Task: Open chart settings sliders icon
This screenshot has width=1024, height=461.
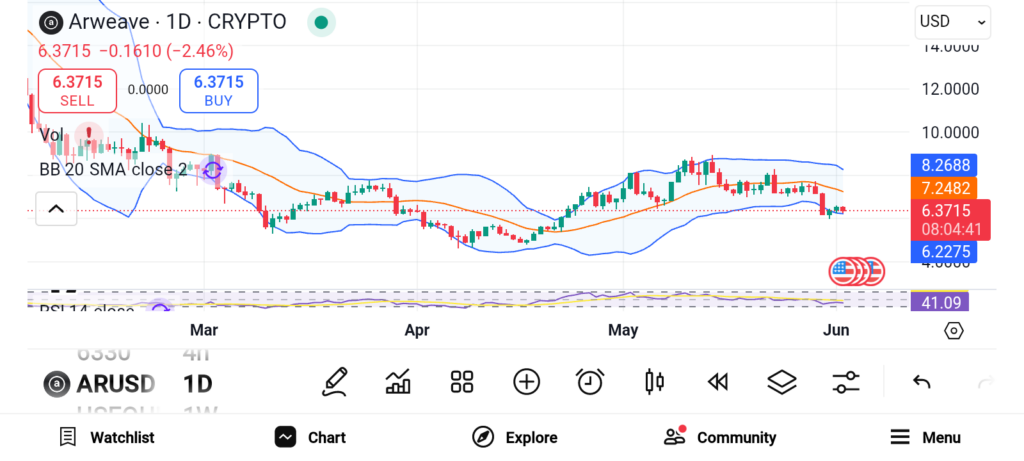Action: (846, 382)
